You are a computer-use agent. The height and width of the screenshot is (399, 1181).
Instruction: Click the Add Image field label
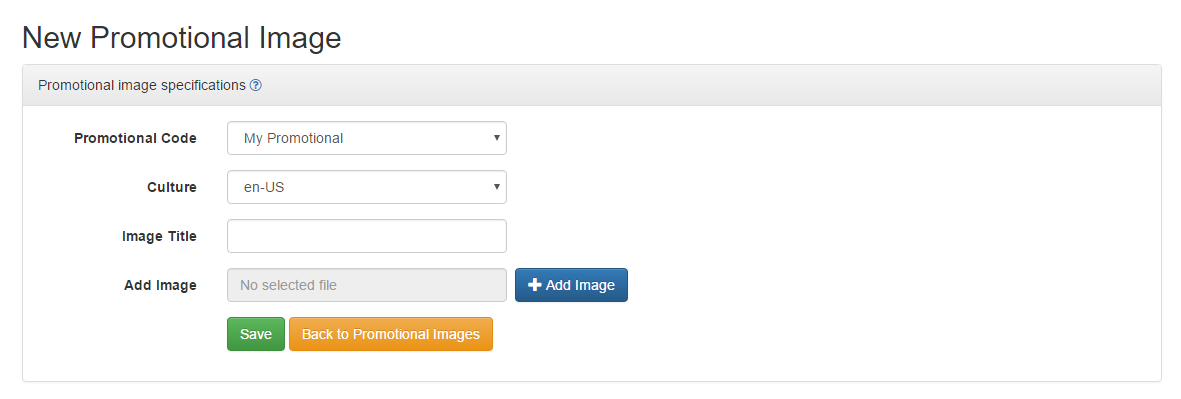(160, 285)
